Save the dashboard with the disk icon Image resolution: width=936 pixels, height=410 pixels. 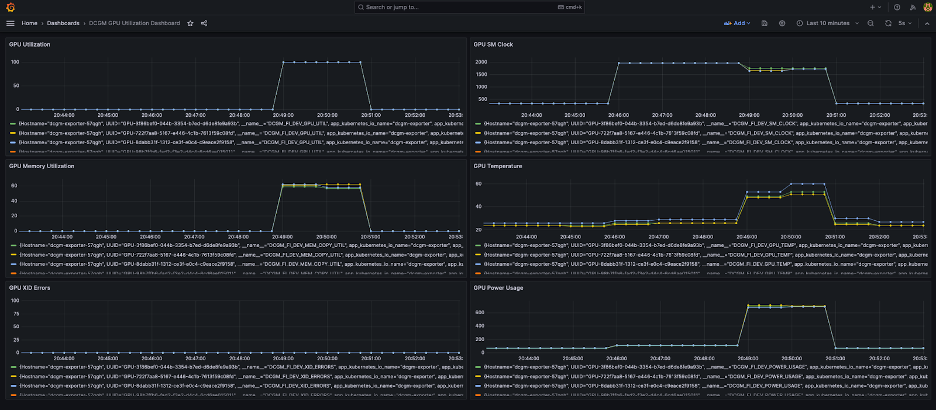(x=766, y=22)
